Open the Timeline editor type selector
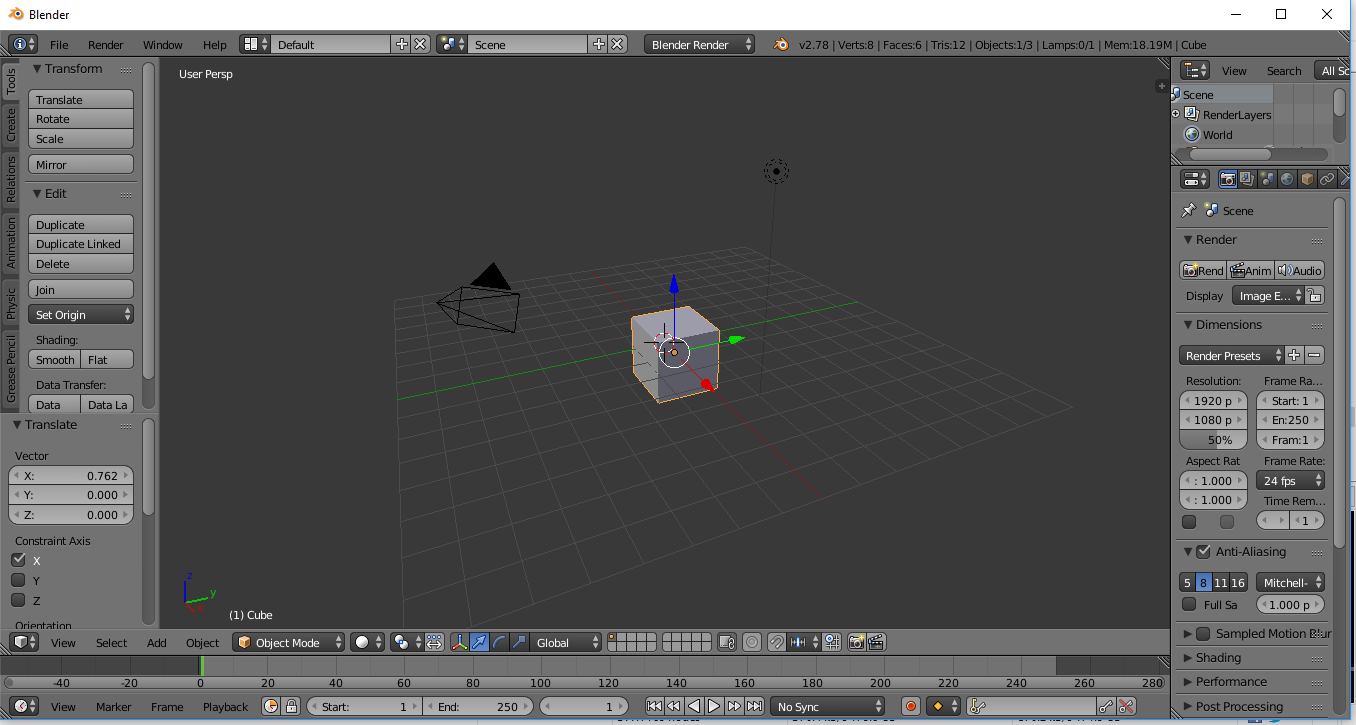The width and height of the screenshot is (1356, 725). [x=23, y=706]
